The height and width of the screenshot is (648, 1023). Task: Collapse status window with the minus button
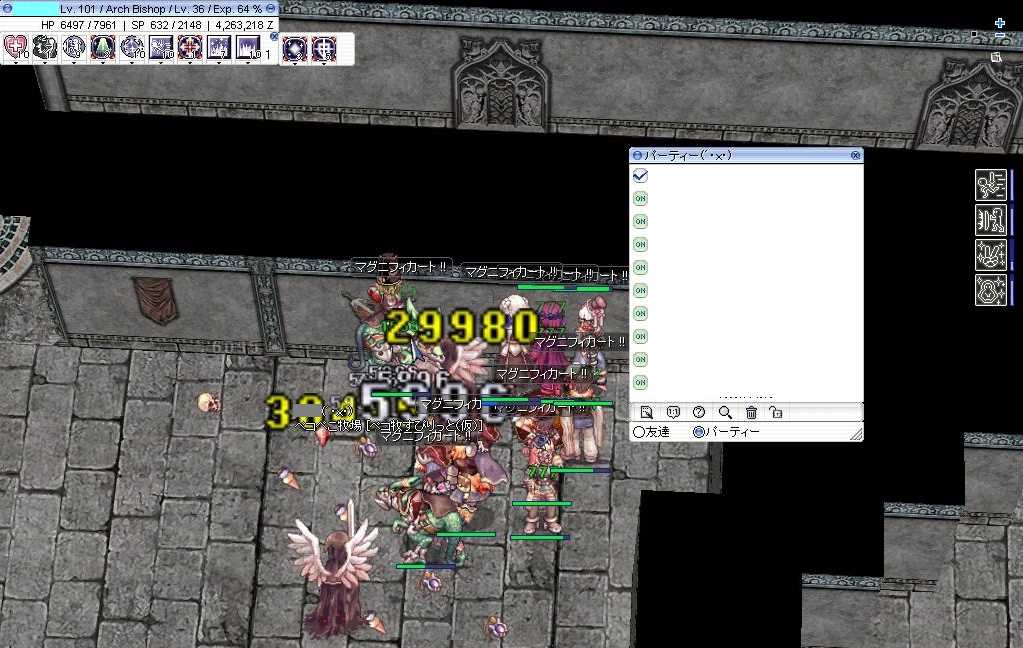pos(271,8)
